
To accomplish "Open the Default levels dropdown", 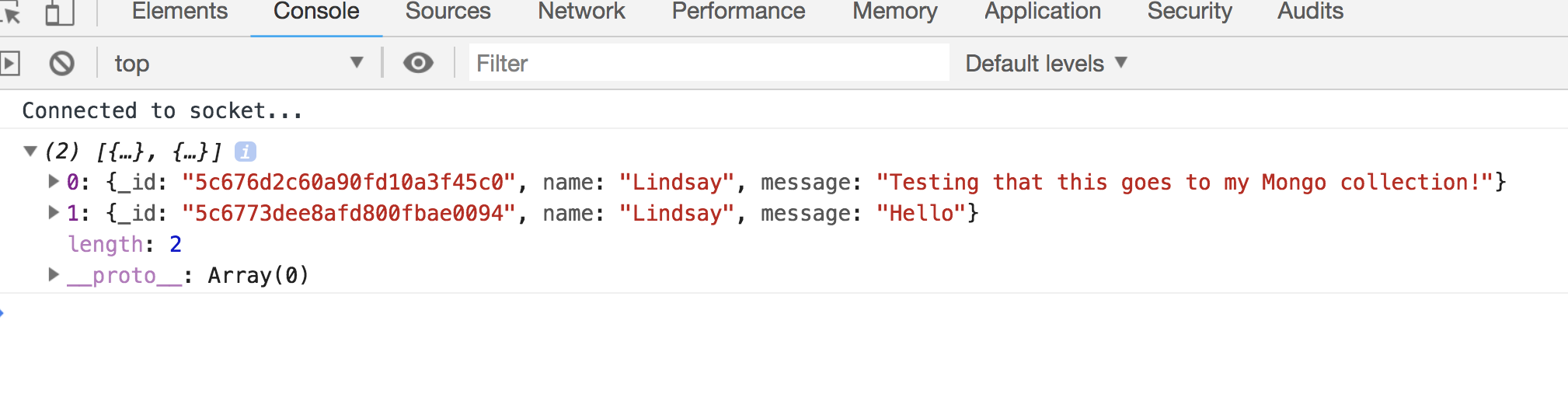I will point(1046,63).
